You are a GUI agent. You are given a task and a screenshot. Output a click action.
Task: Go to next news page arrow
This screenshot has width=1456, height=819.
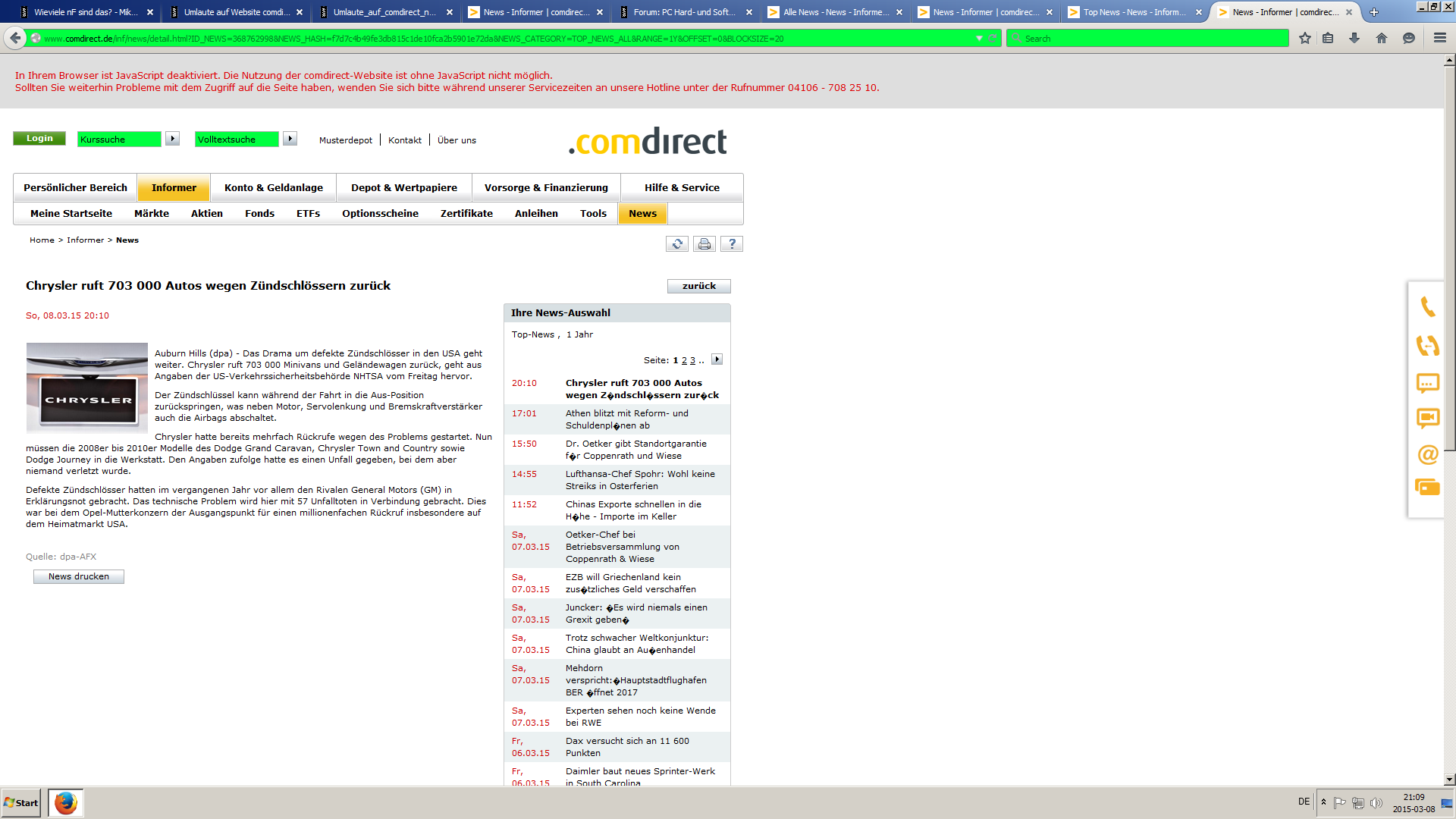(717, 359)
